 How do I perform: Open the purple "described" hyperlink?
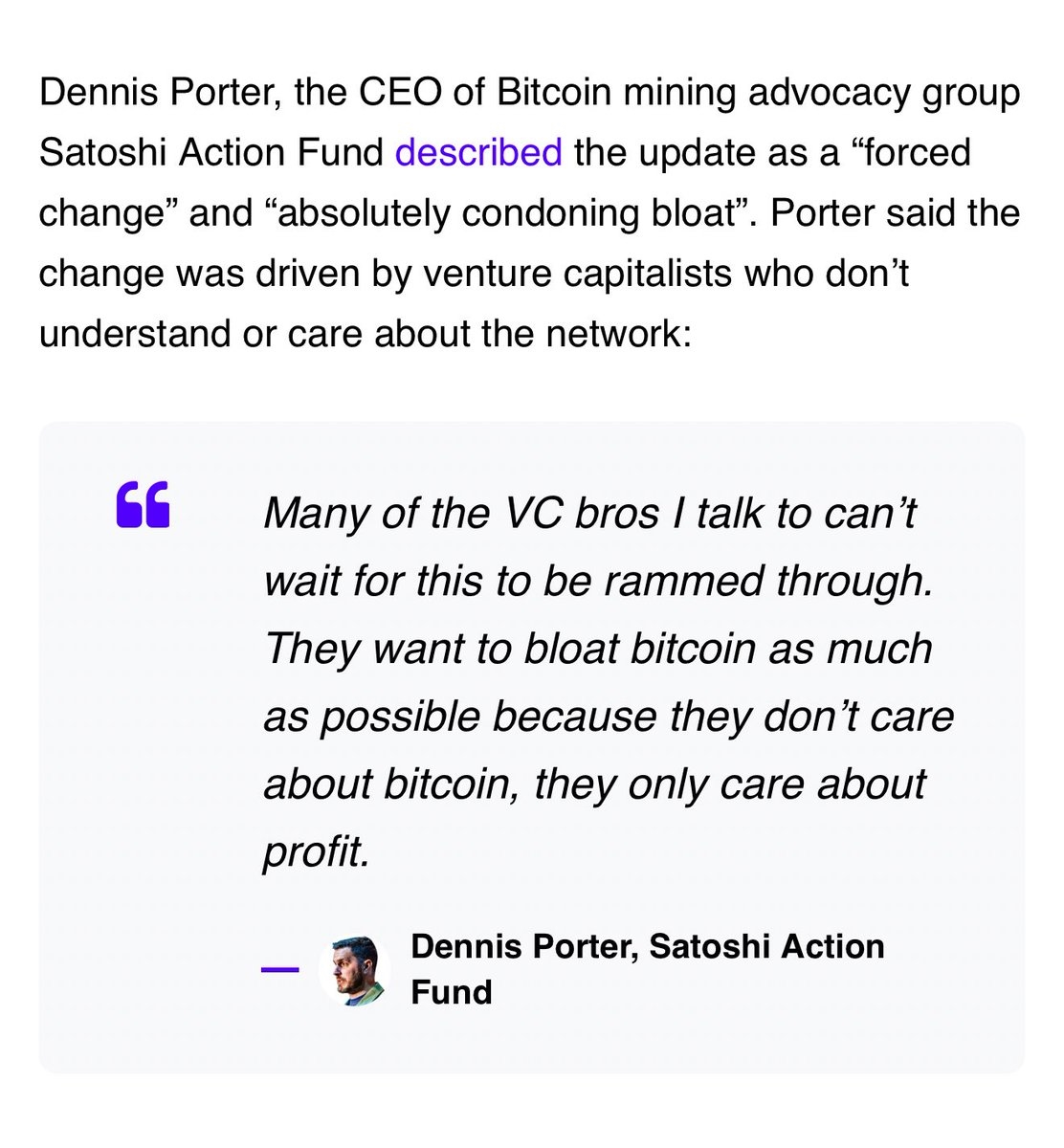tap(478, 153)
